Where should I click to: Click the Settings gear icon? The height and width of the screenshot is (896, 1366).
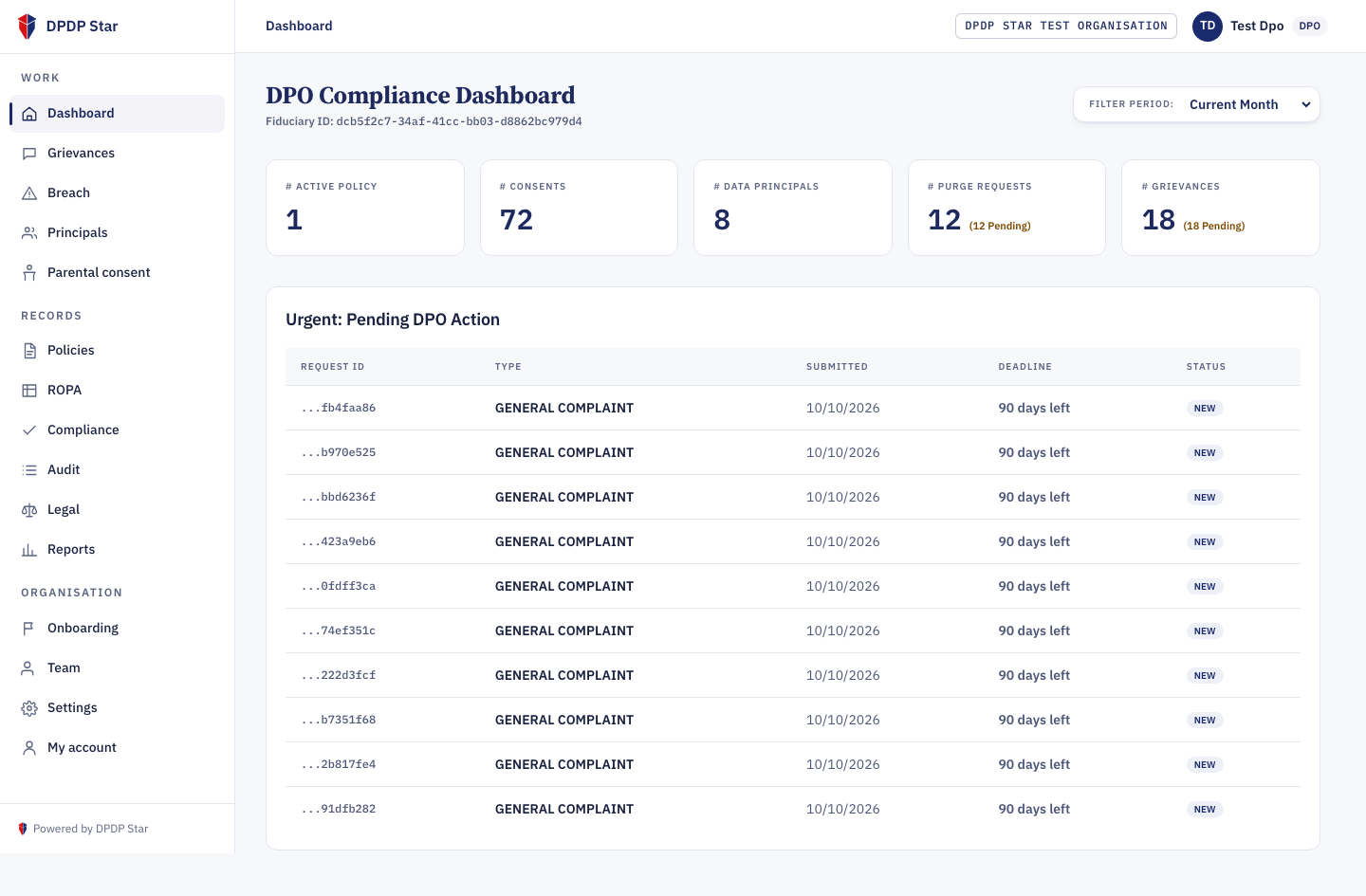pyautogui.click(x=29, y=708)
